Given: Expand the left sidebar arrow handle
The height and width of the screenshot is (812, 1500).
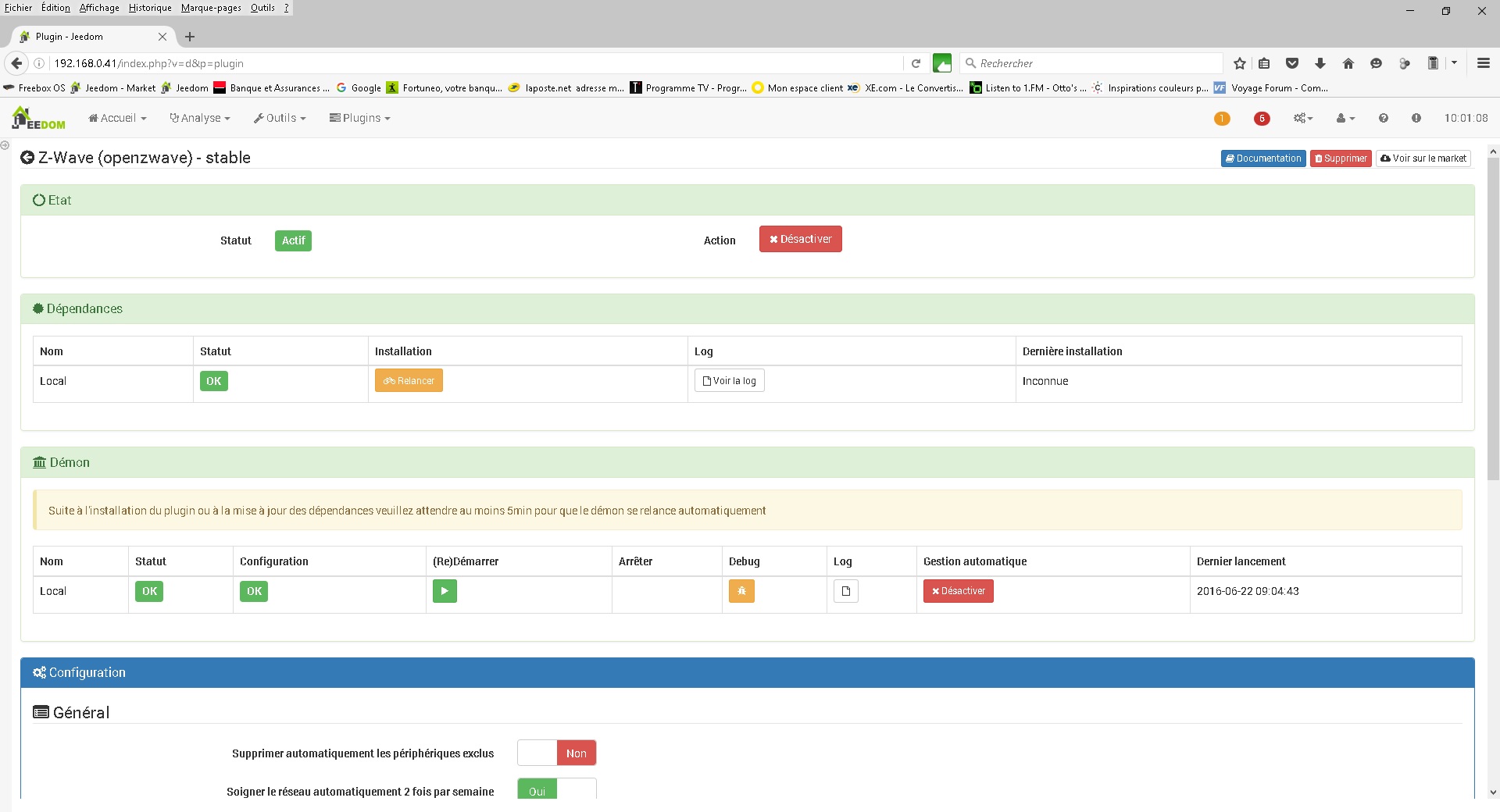Looking at the screenshot, I should coord(5,145).
